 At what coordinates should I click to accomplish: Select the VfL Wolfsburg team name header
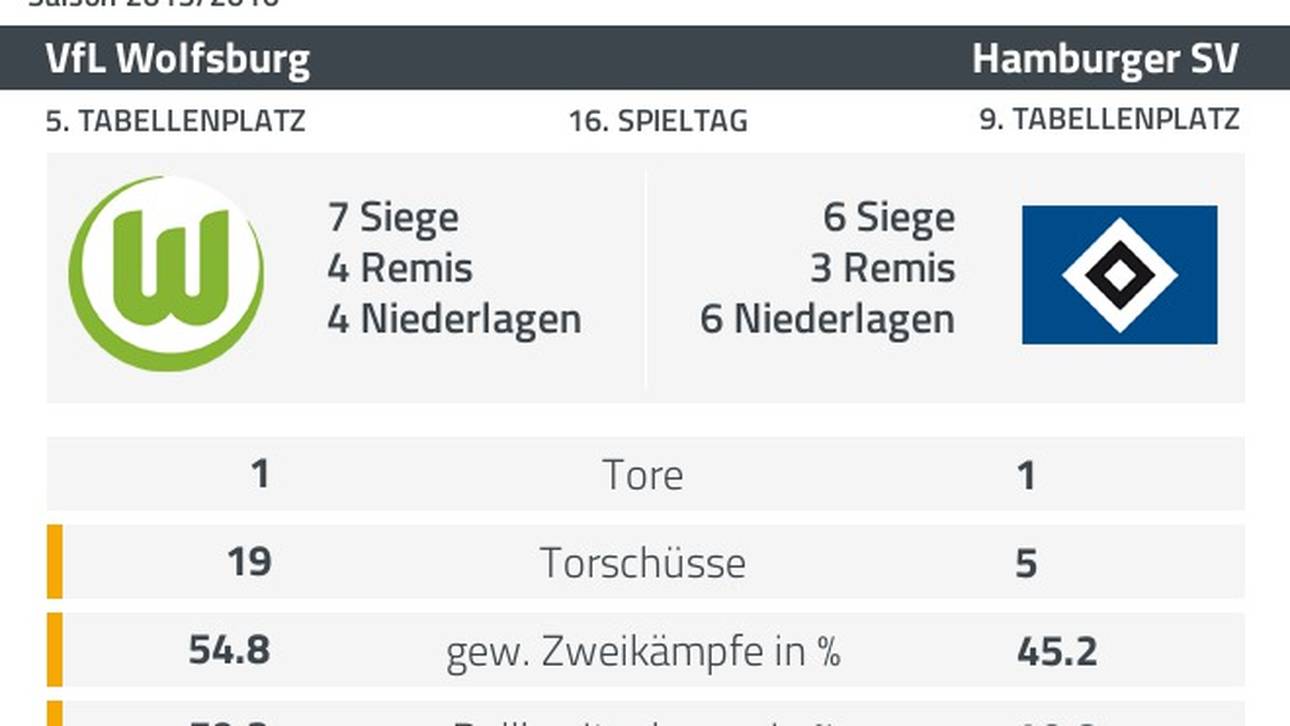pos(178,59)
